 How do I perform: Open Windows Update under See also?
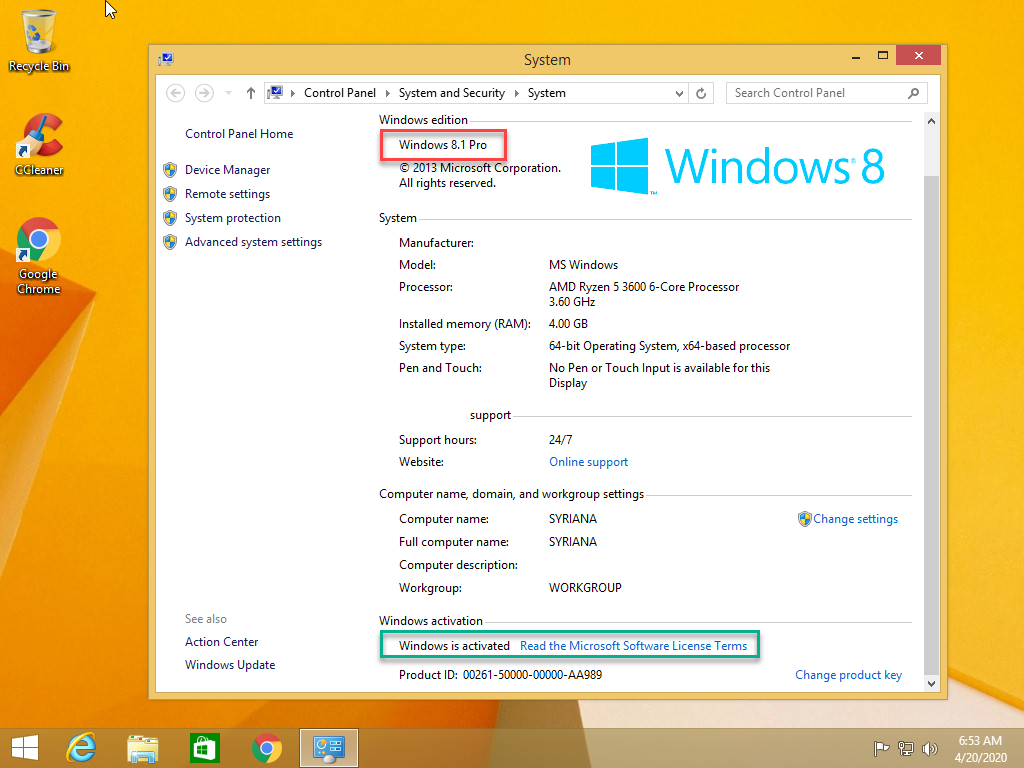pyautogui.click(x=230, y=665)
